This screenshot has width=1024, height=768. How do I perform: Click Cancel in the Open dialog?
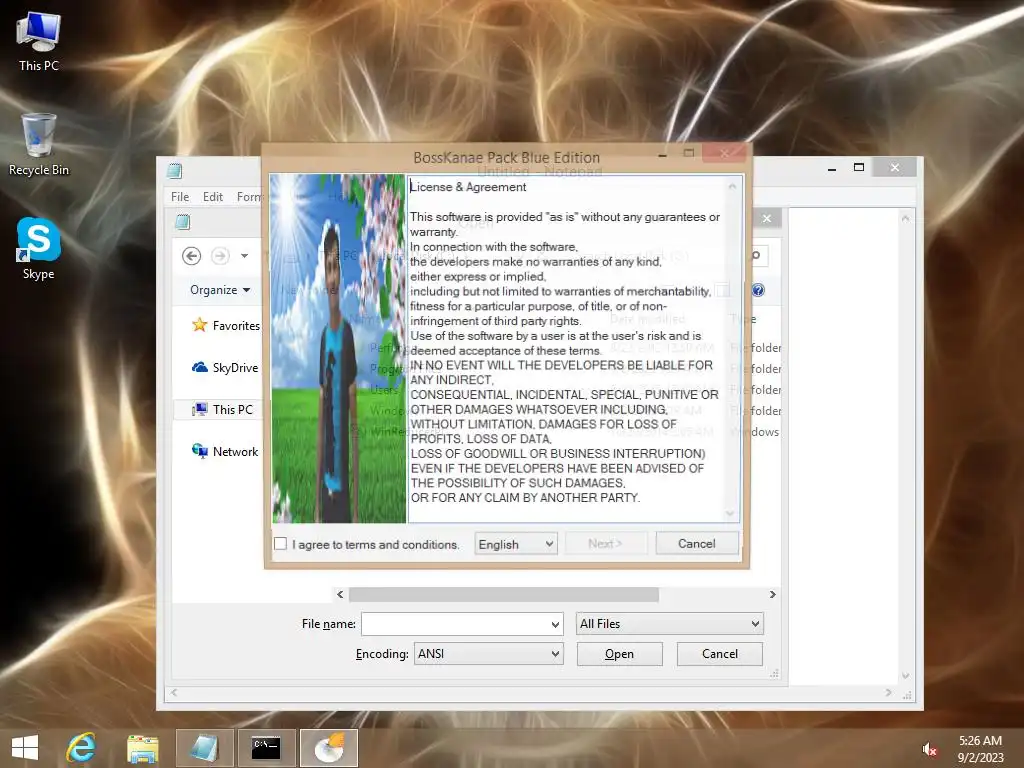pyautogui.click(x=720, y=654)
